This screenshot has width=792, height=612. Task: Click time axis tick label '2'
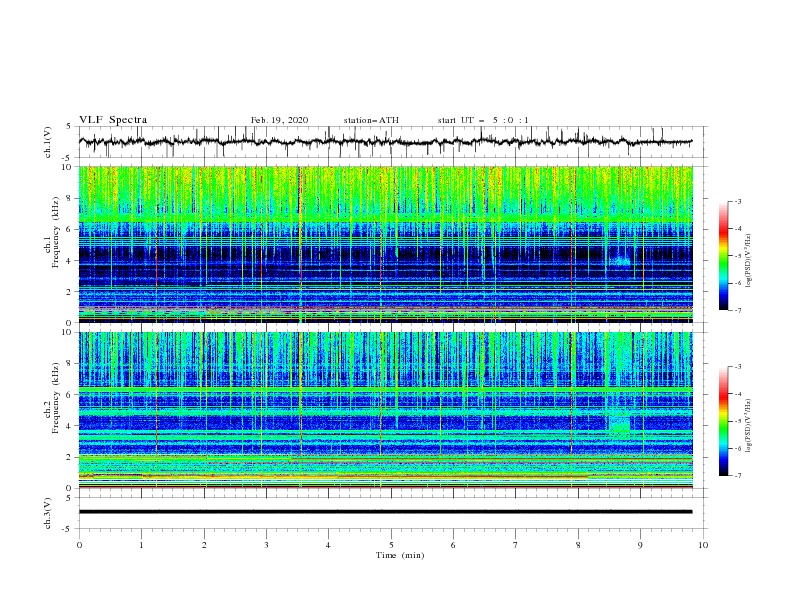coord(204,545)
